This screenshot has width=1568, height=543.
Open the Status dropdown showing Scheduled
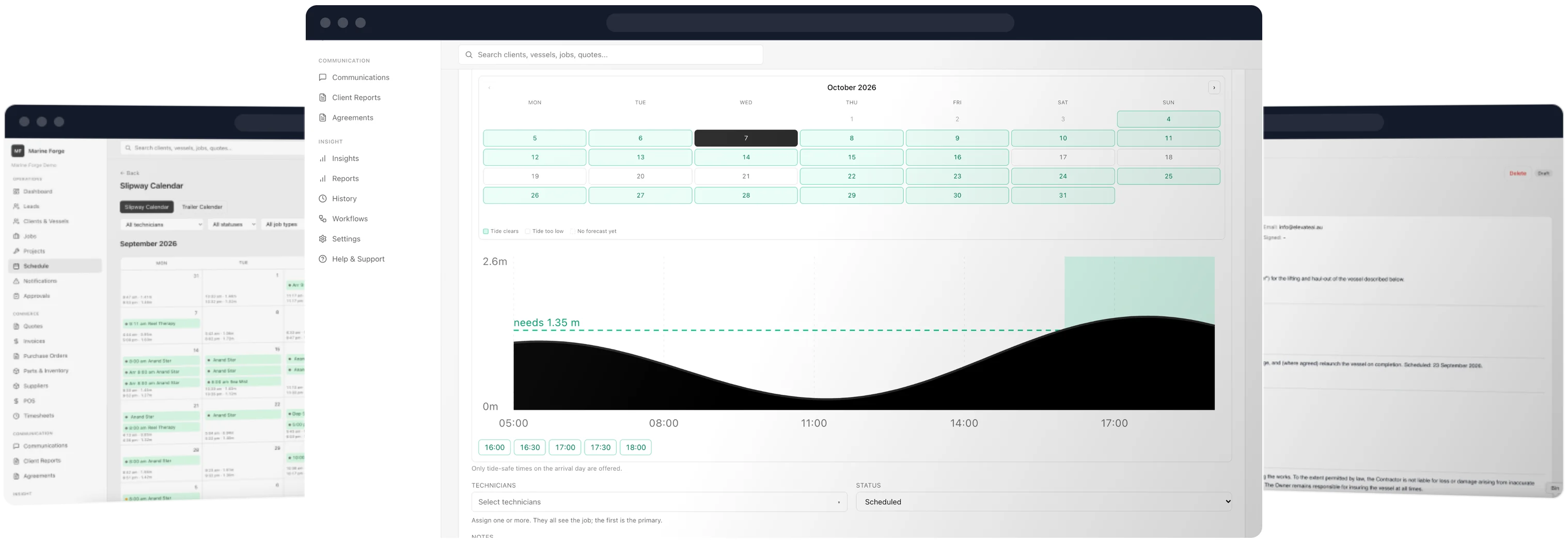[1044, 502]
